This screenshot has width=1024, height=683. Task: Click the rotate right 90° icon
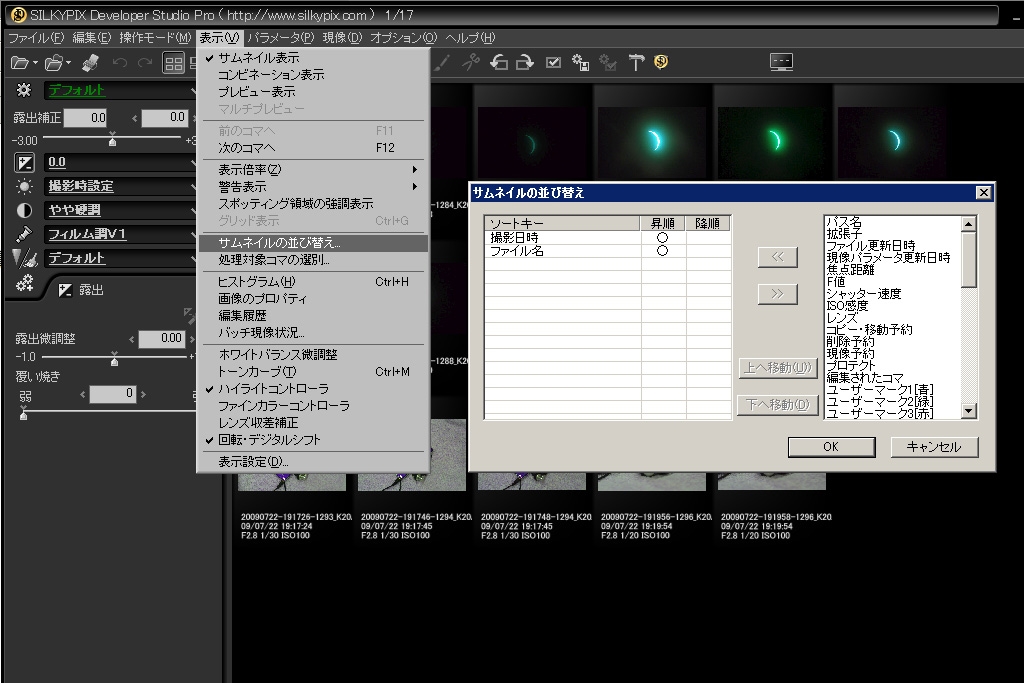[x=524, y=63]
